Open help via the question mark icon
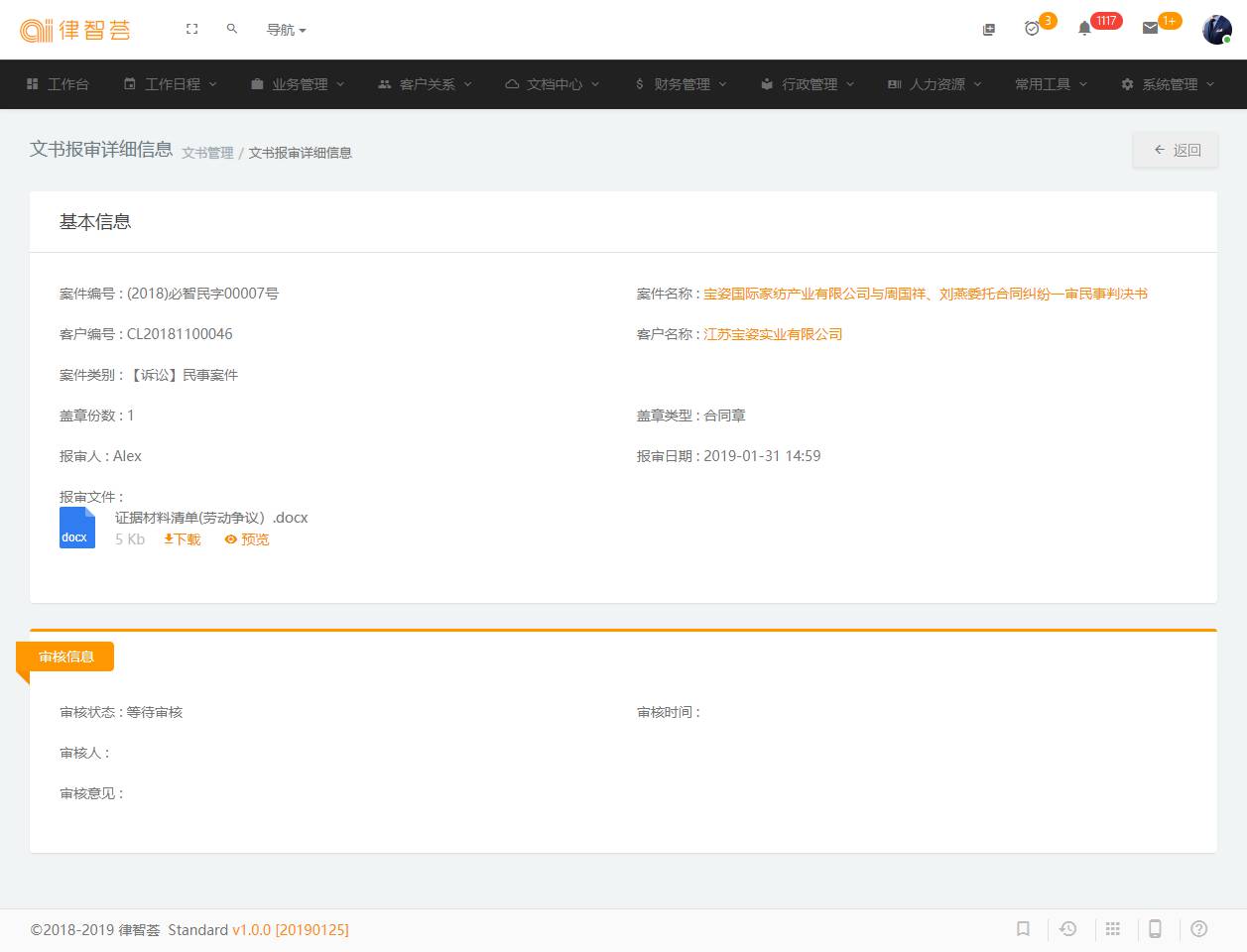The height and width of the screenshot is (952, 1247). (1198, 929)
